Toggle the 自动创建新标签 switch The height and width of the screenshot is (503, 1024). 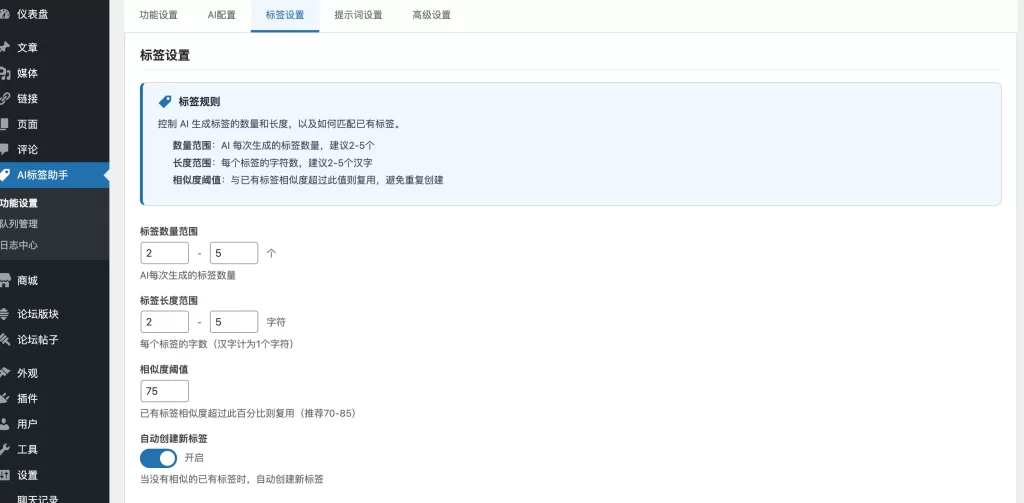tap(159, 458)
